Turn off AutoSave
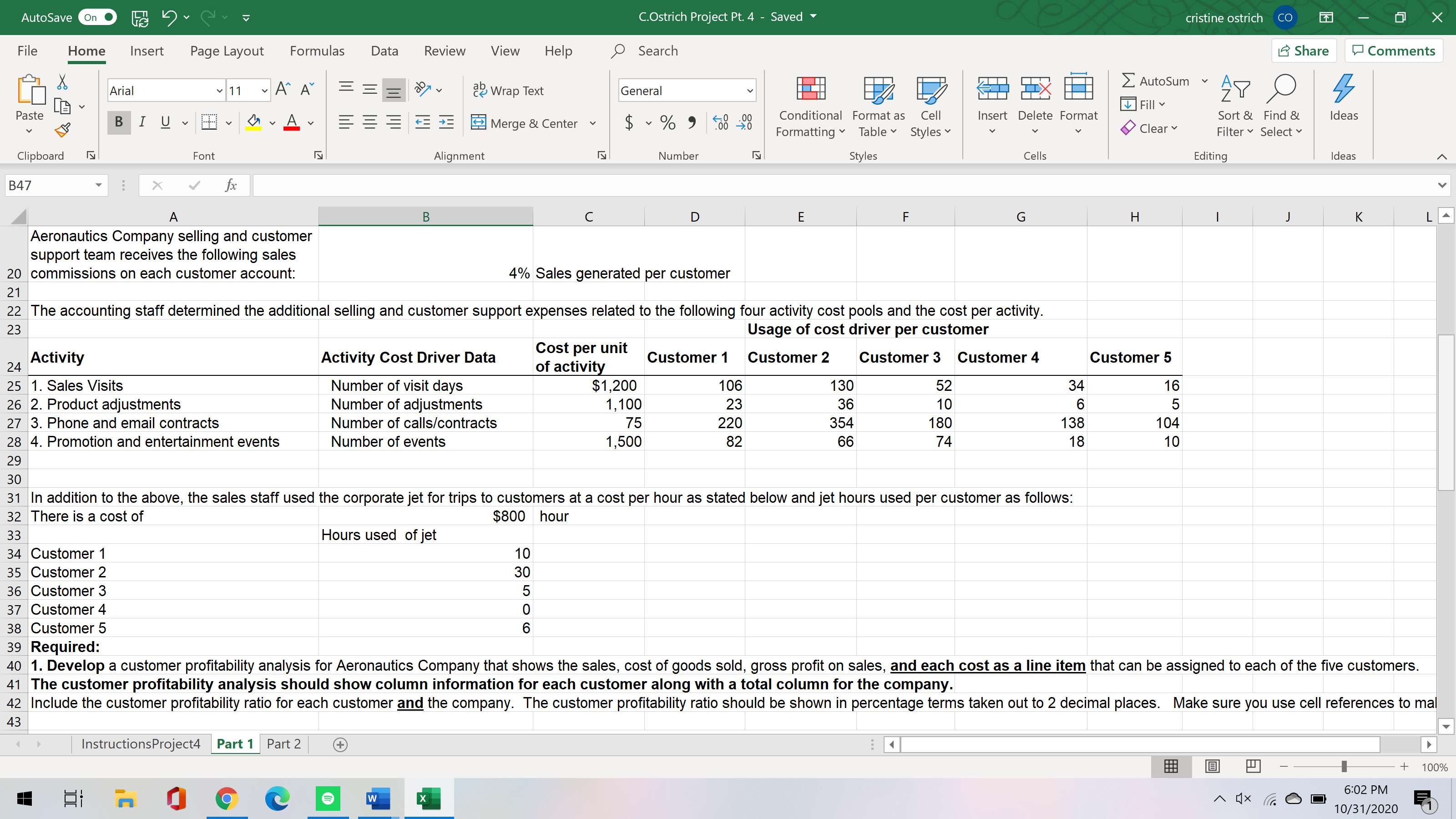The image size is (1456, 819). coord(97,17)
